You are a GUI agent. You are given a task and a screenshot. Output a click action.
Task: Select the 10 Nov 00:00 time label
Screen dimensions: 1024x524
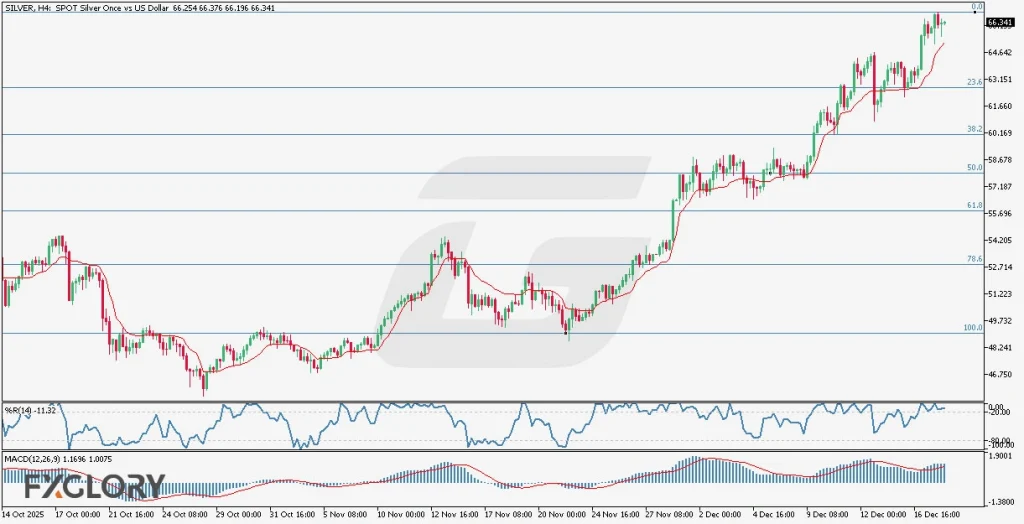400,514
